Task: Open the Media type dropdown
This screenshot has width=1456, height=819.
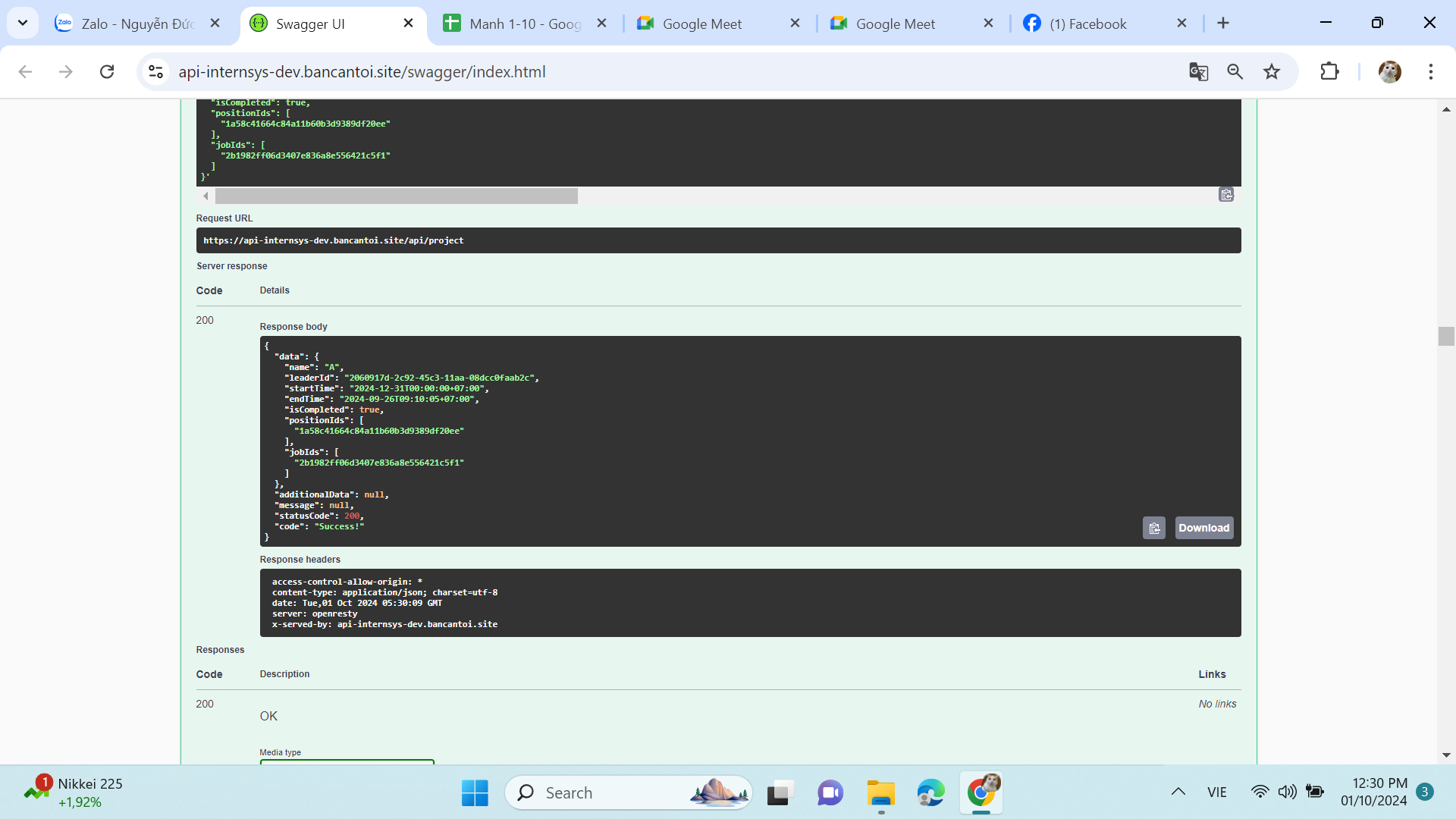Action: 347,761
